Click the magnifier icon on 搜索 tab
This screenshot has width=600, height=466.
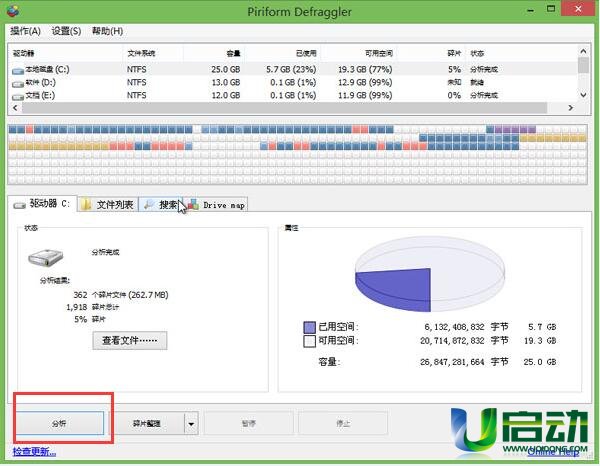(x=148, y=205)
